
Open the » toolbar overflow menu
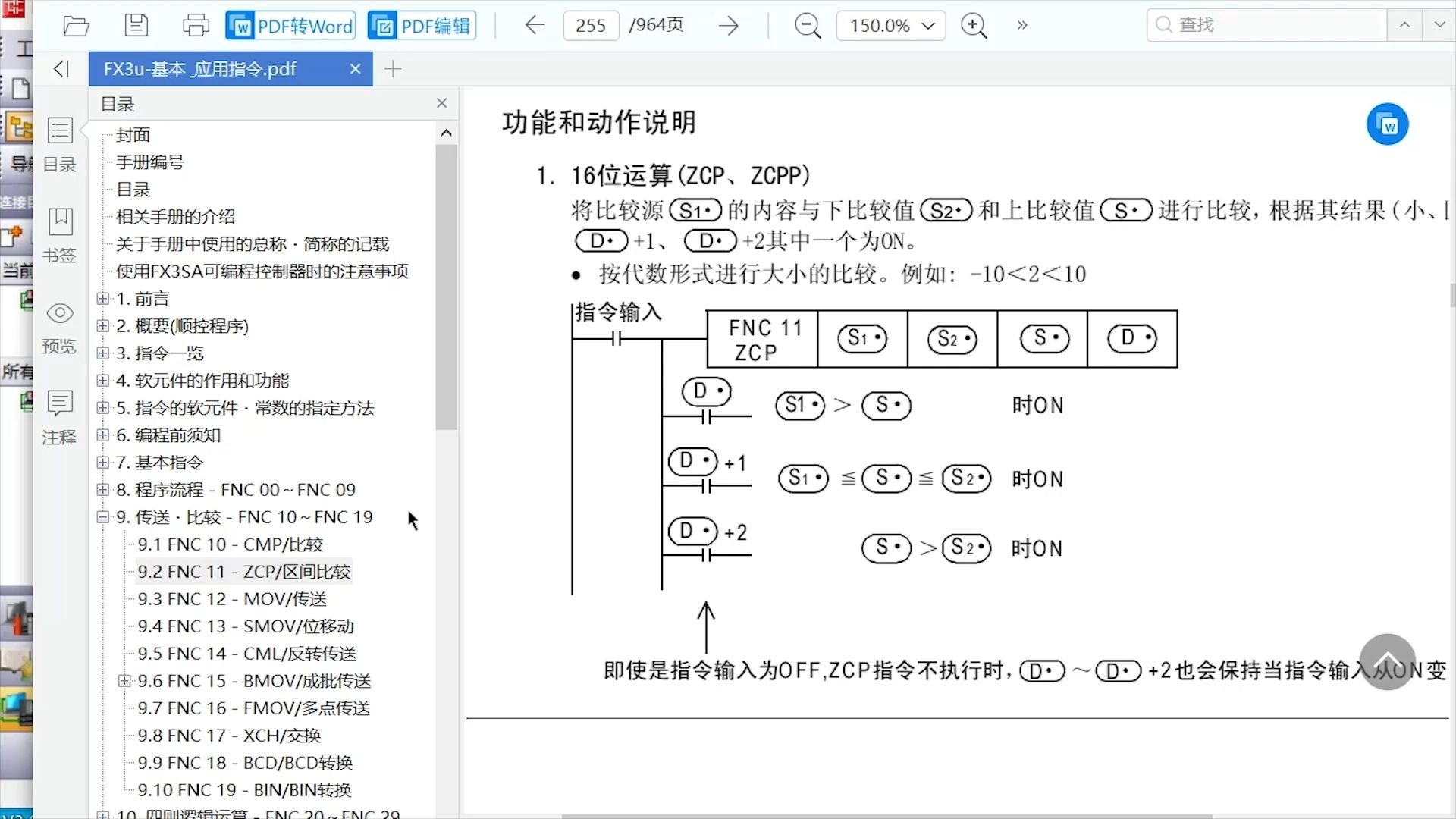[x=1021, y=25]
